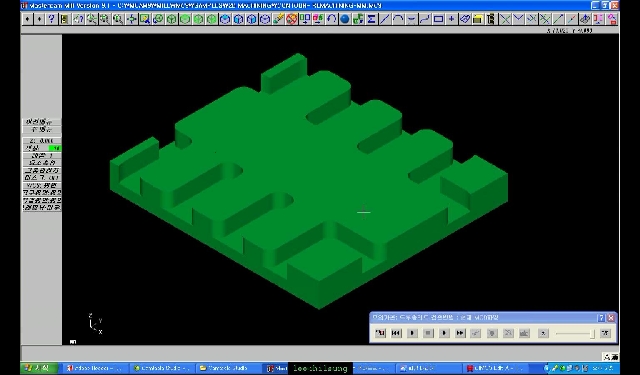Open help on the verification dialog
Image resolution: width=640 pixels, height=375 pixels.
[601, 317]
